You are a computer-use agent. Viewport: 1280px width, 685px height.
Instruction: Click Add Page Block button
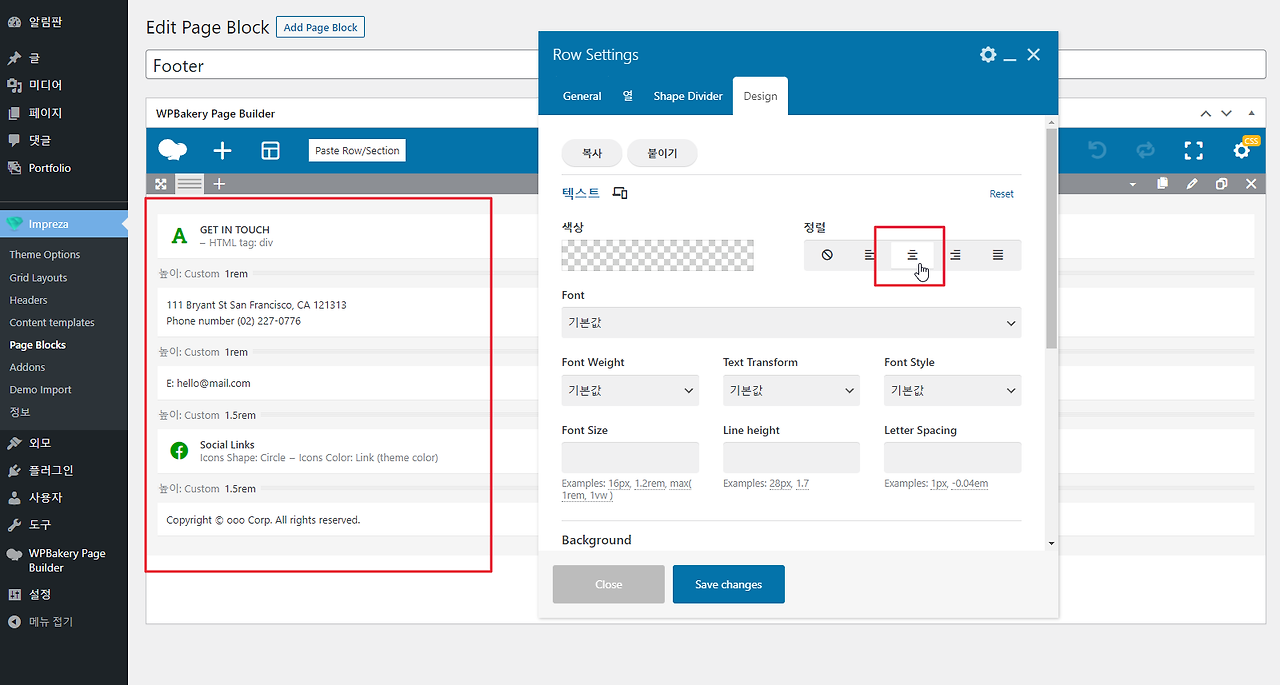pos(320,27)
